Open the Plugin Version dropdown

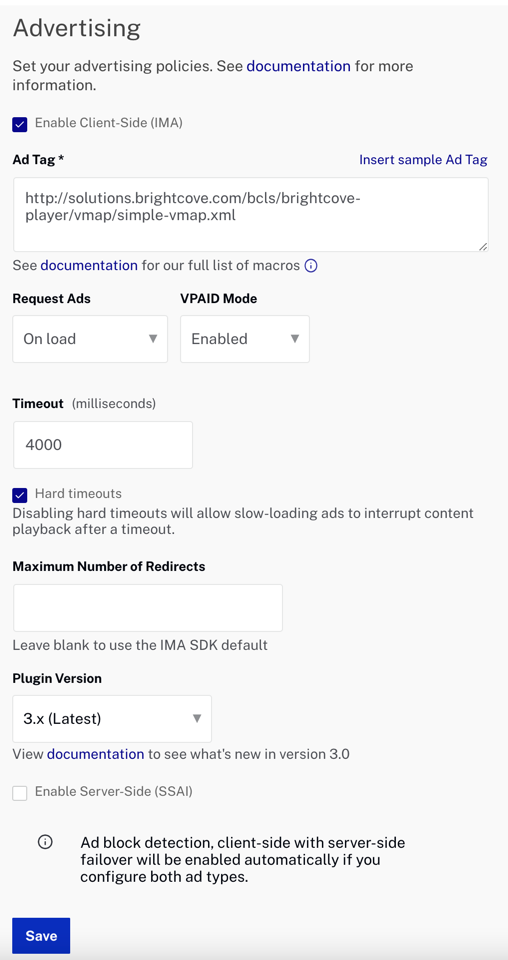tap(112, 719)
